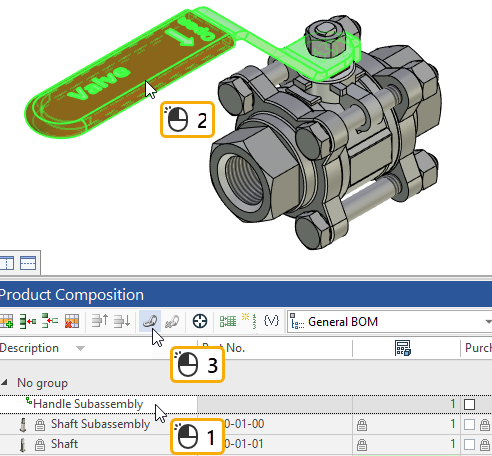The image size is (492, 456).
Task: Click the add record icon in the BOM toolbar
Action: pyautogui.click(x=6, y=321)
